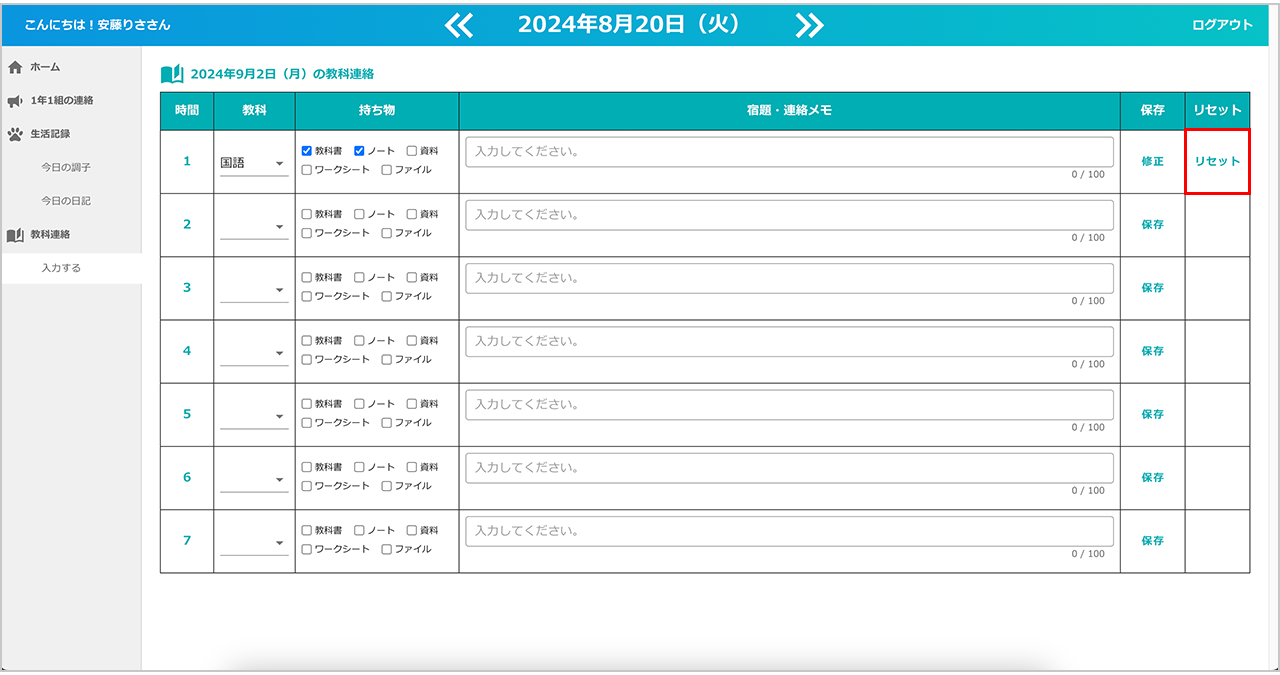Click the paw icon beside 生活記録
Image resolution: width=1280 pixels, height=675 pixels.
[x=15, y=134]
